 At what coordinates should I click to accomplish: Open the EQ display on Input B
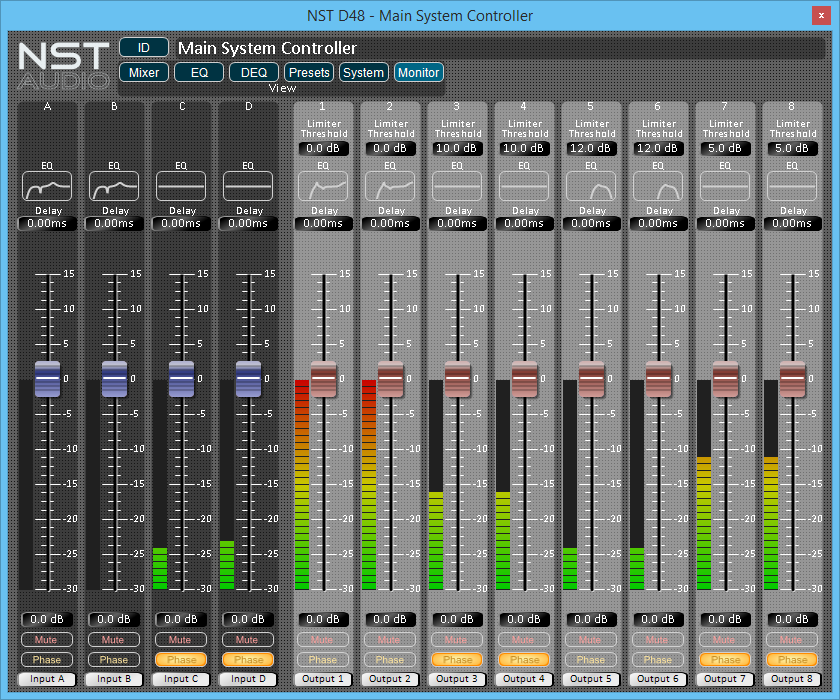pos(114,186)
